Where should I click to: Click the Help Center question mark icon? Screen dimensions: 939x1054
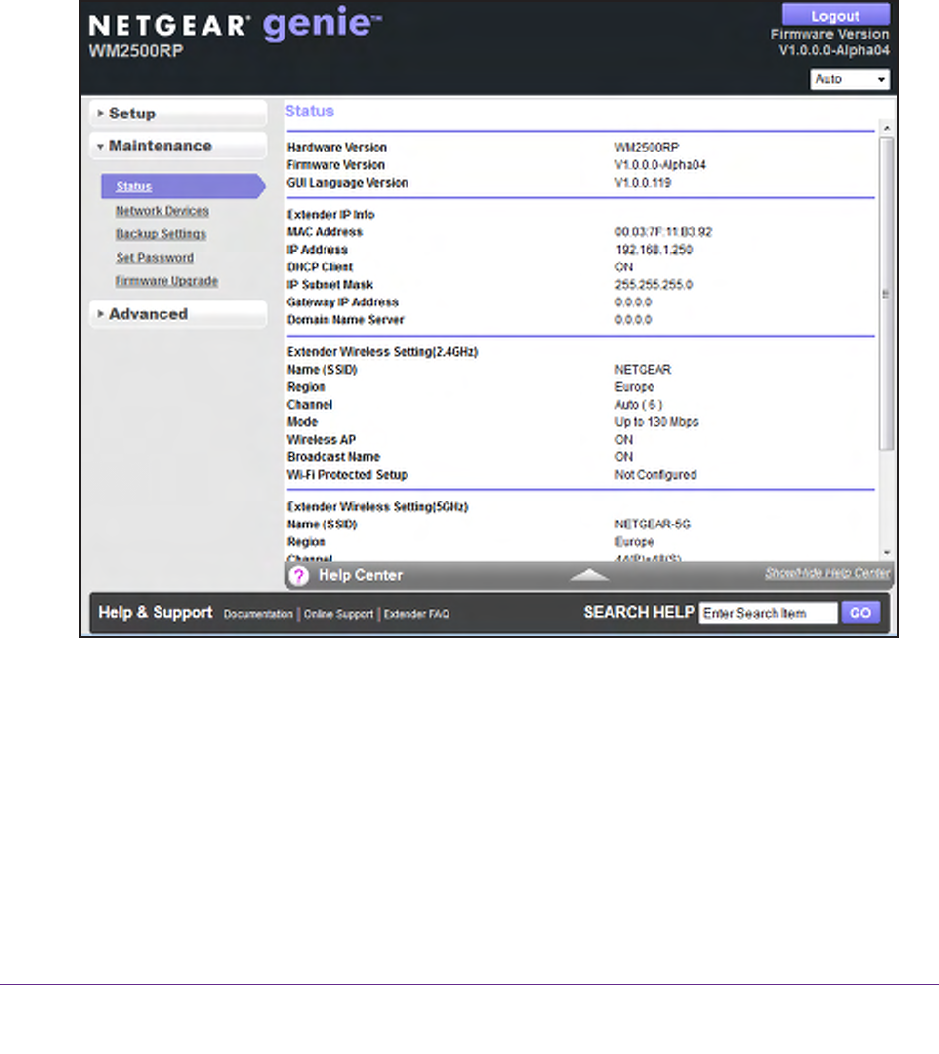(299, 575)
